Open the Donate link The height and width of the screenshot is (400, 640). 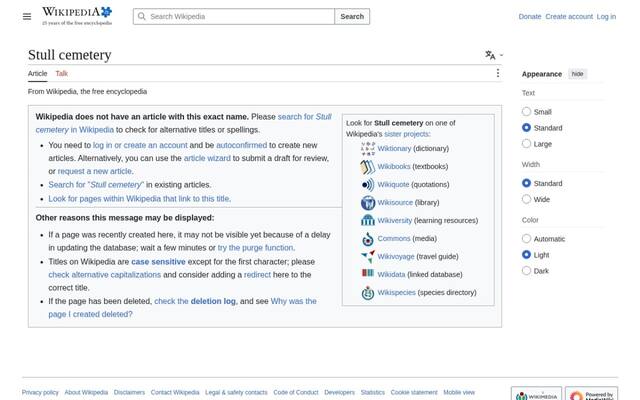(530, 16)
